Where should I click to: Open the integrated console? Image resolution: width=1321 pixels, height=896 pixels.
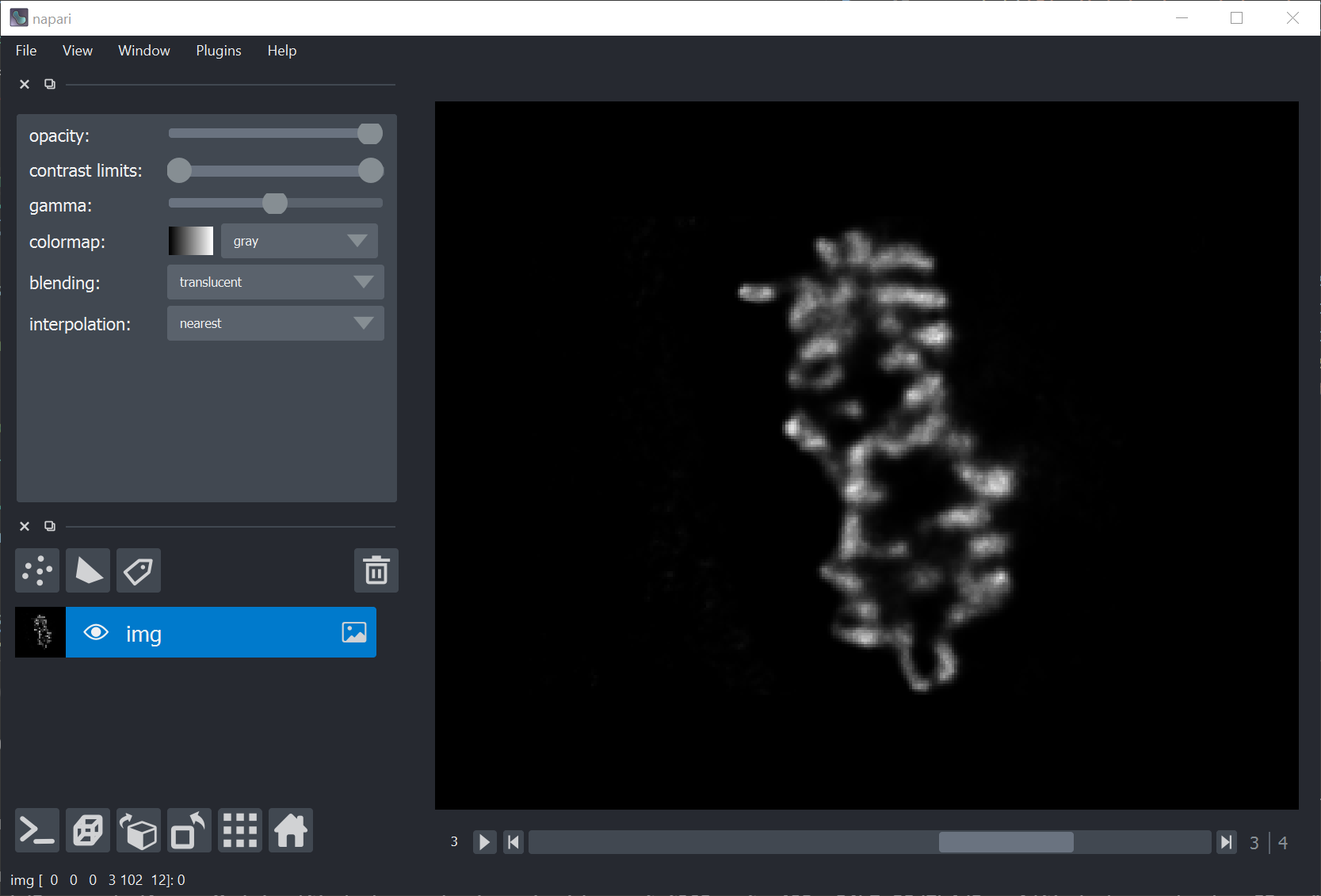[36, 829]
